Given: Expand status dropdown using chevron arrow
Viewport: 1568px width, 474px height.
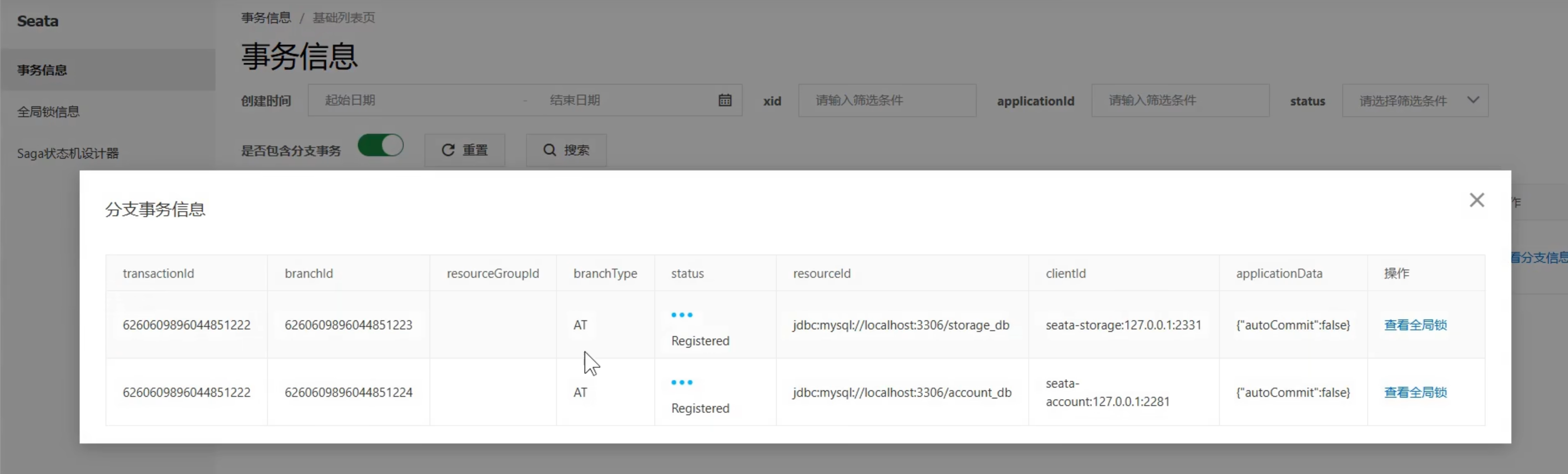Looking at the screenshot, I should tap(1472, 100).
